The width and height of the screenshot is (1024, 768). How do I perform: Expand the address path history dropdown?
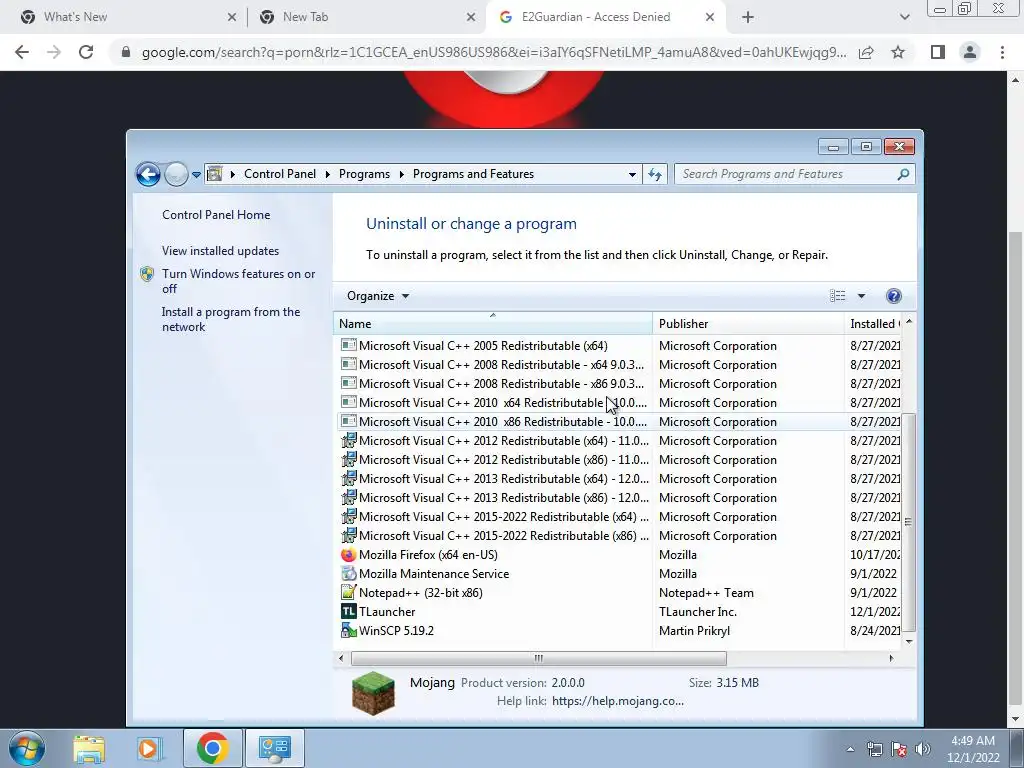pyautogui.click(x=632, y=174)
